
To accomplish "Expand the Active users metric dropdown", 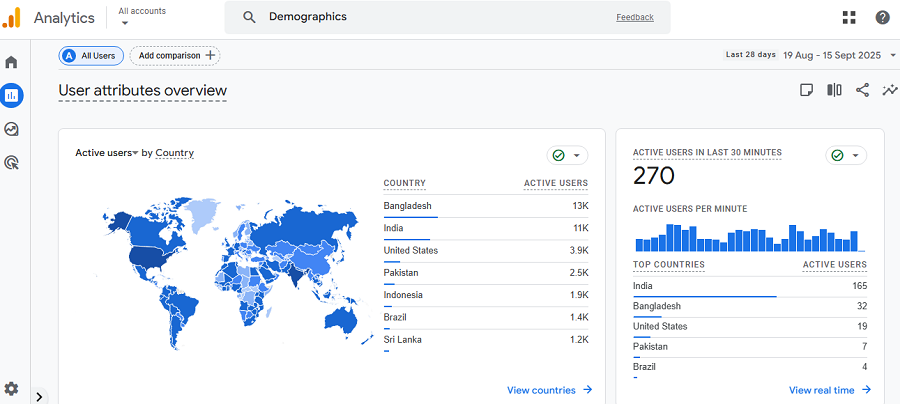I will tap(106, 153).
